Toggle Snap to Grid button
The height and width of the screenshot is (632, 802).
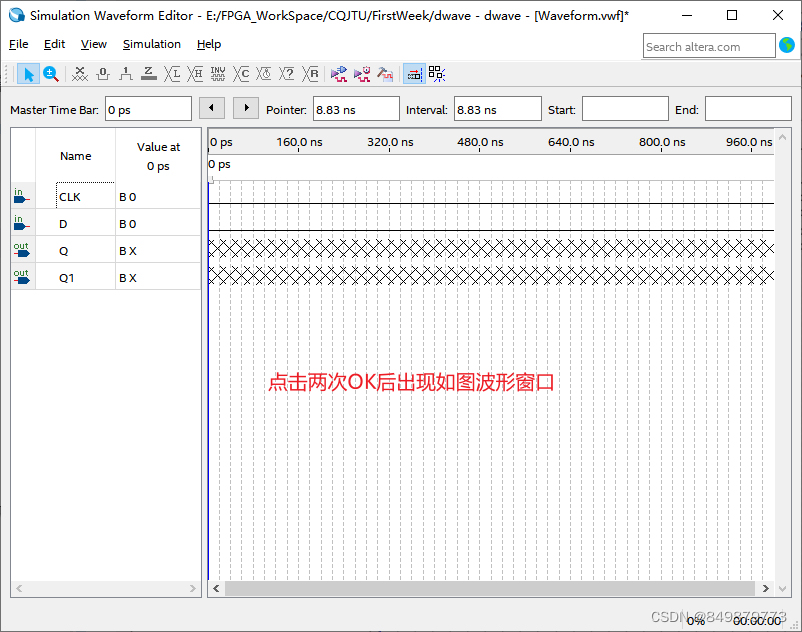(x=436, y=75)
